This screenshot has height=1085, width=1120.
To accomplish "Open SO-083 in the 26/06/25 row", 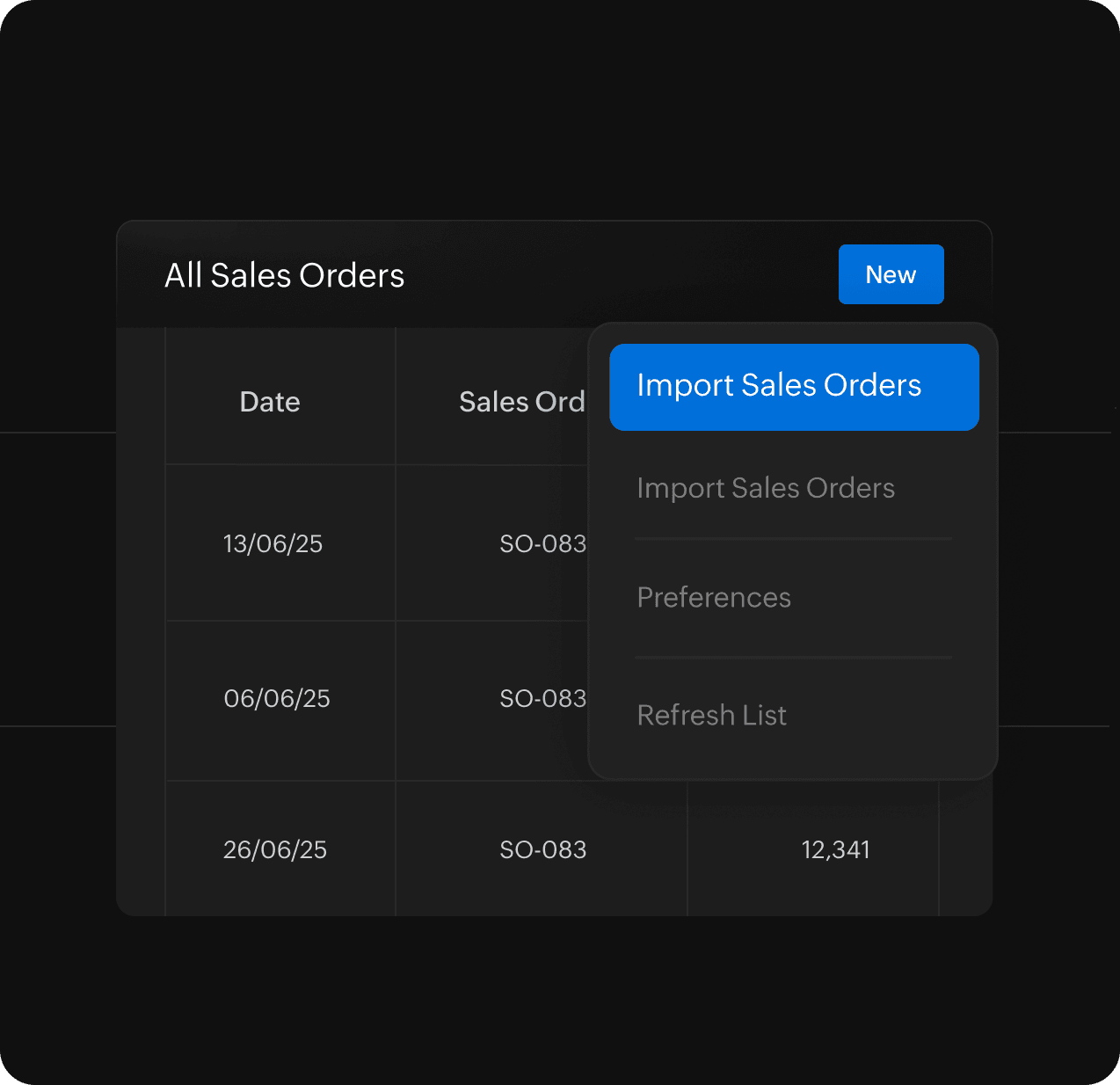I will click(x=542, y=849).
